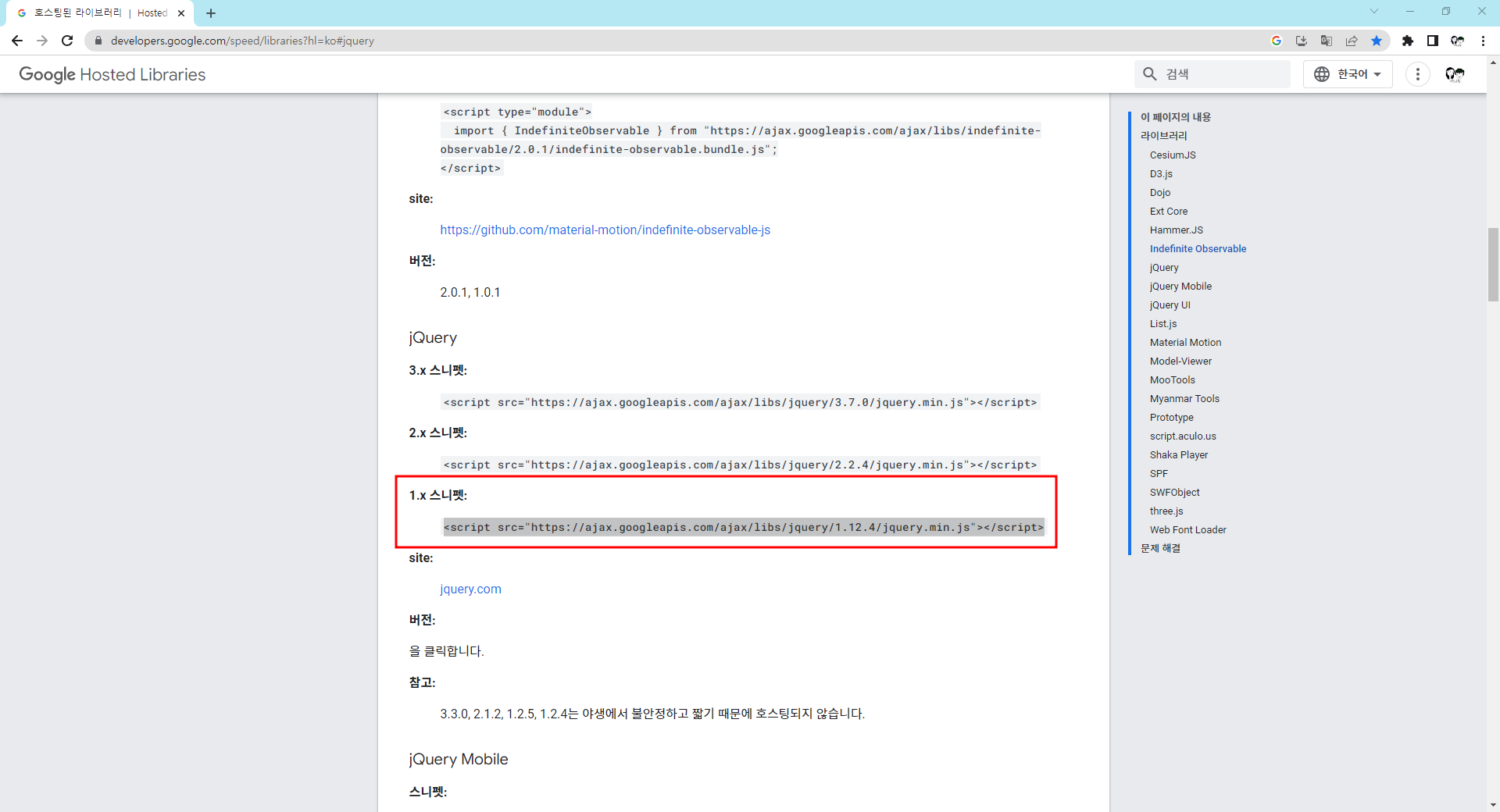
Task: Jump to jQuery in page contents
Action: (1164, 267)
